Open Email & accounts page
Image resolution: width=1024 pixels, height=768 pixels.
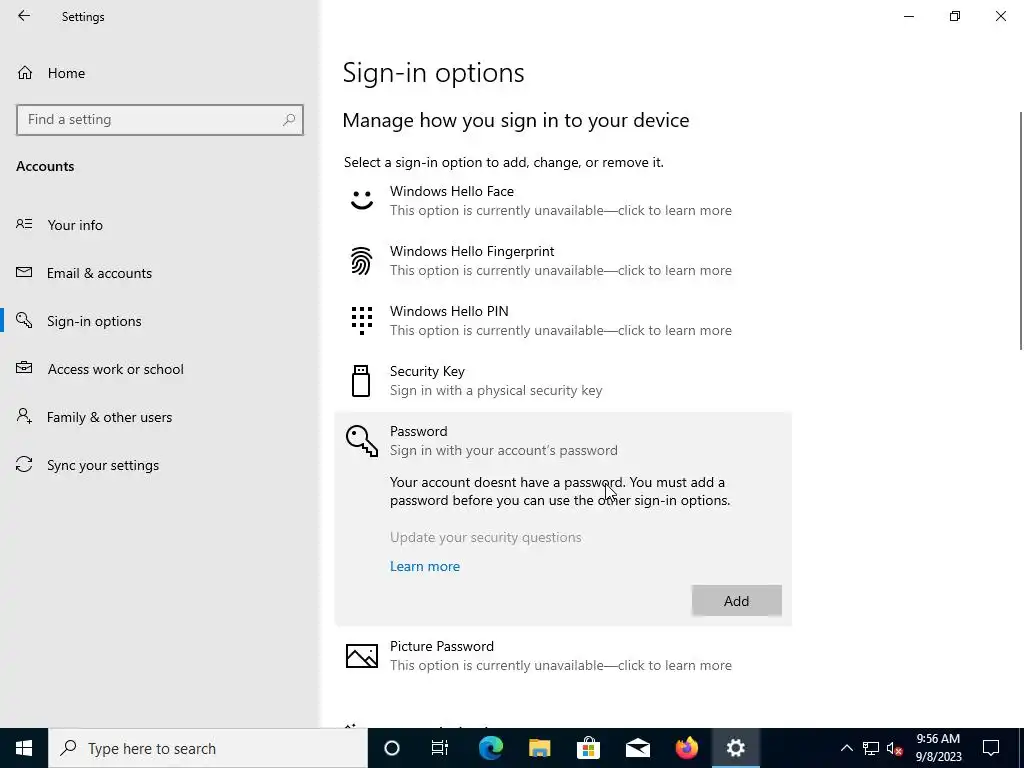(160, 273)
